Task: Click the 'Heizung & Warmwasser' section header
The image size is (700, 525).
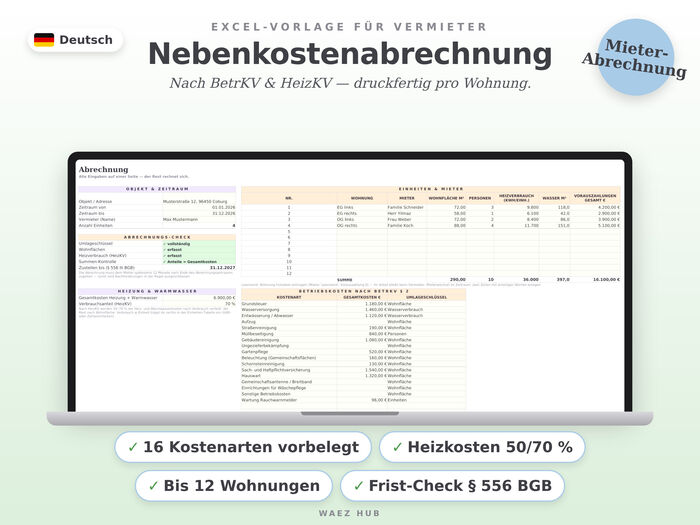Action: tap(157, 291)
